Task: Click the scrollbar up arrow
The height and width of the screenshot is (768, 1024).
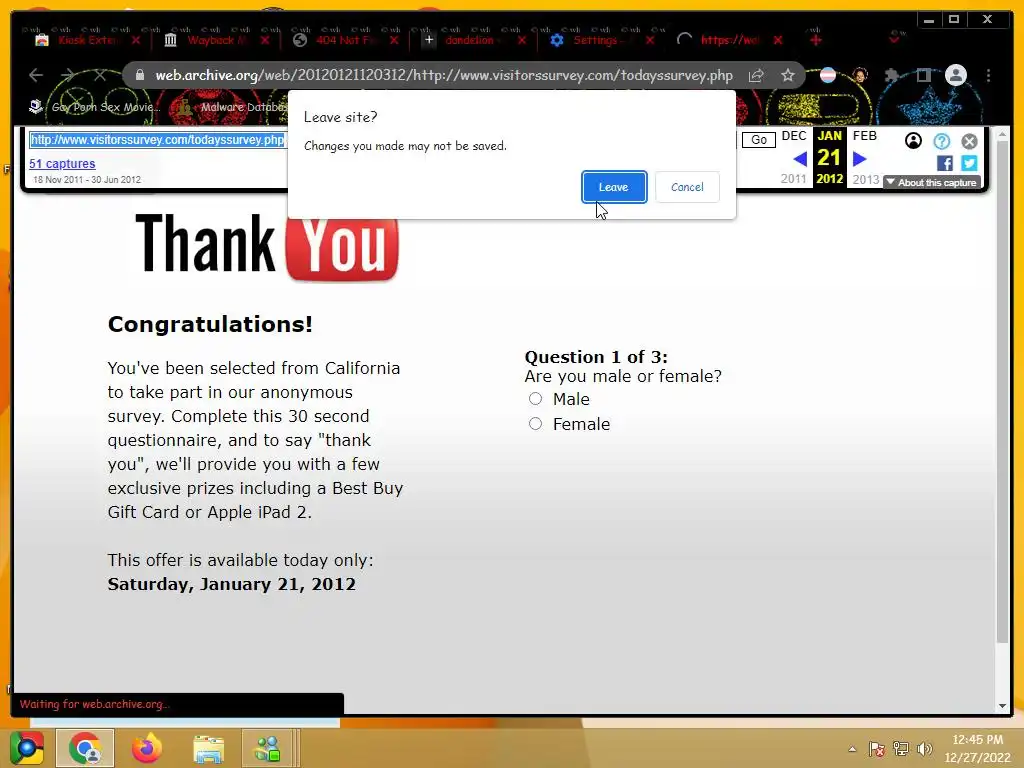Action: (x=1002, y=134)
